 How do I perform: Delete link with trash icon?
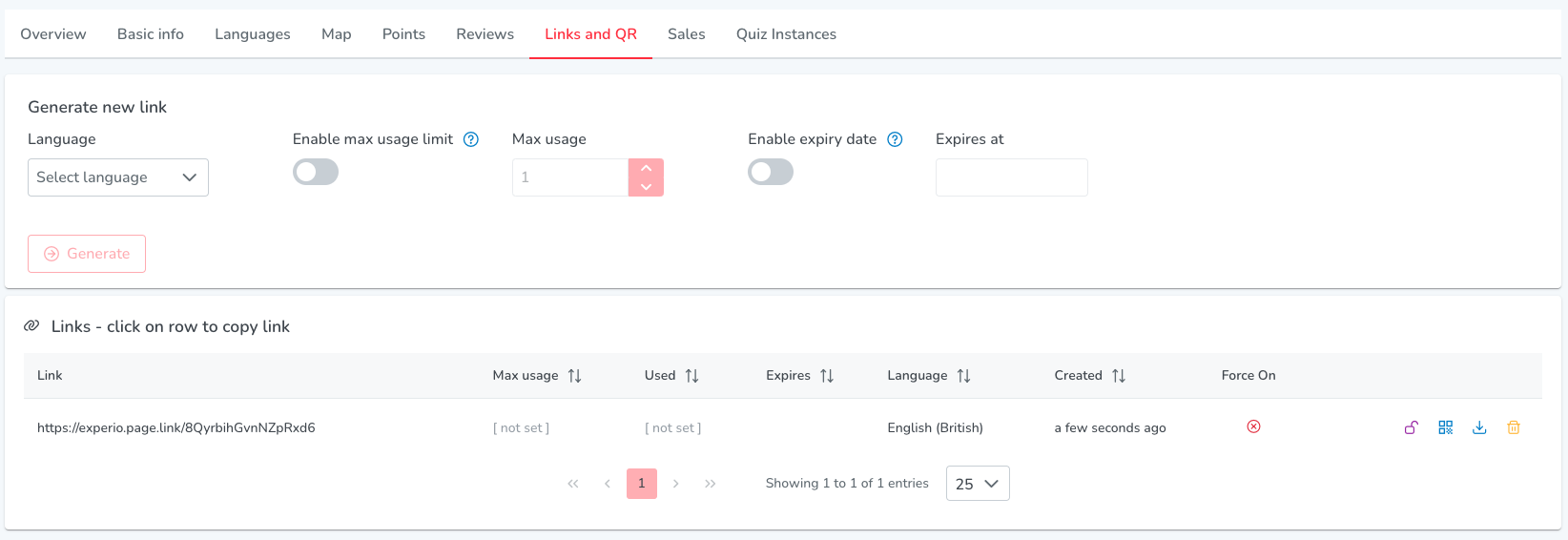coord(1514,427)
